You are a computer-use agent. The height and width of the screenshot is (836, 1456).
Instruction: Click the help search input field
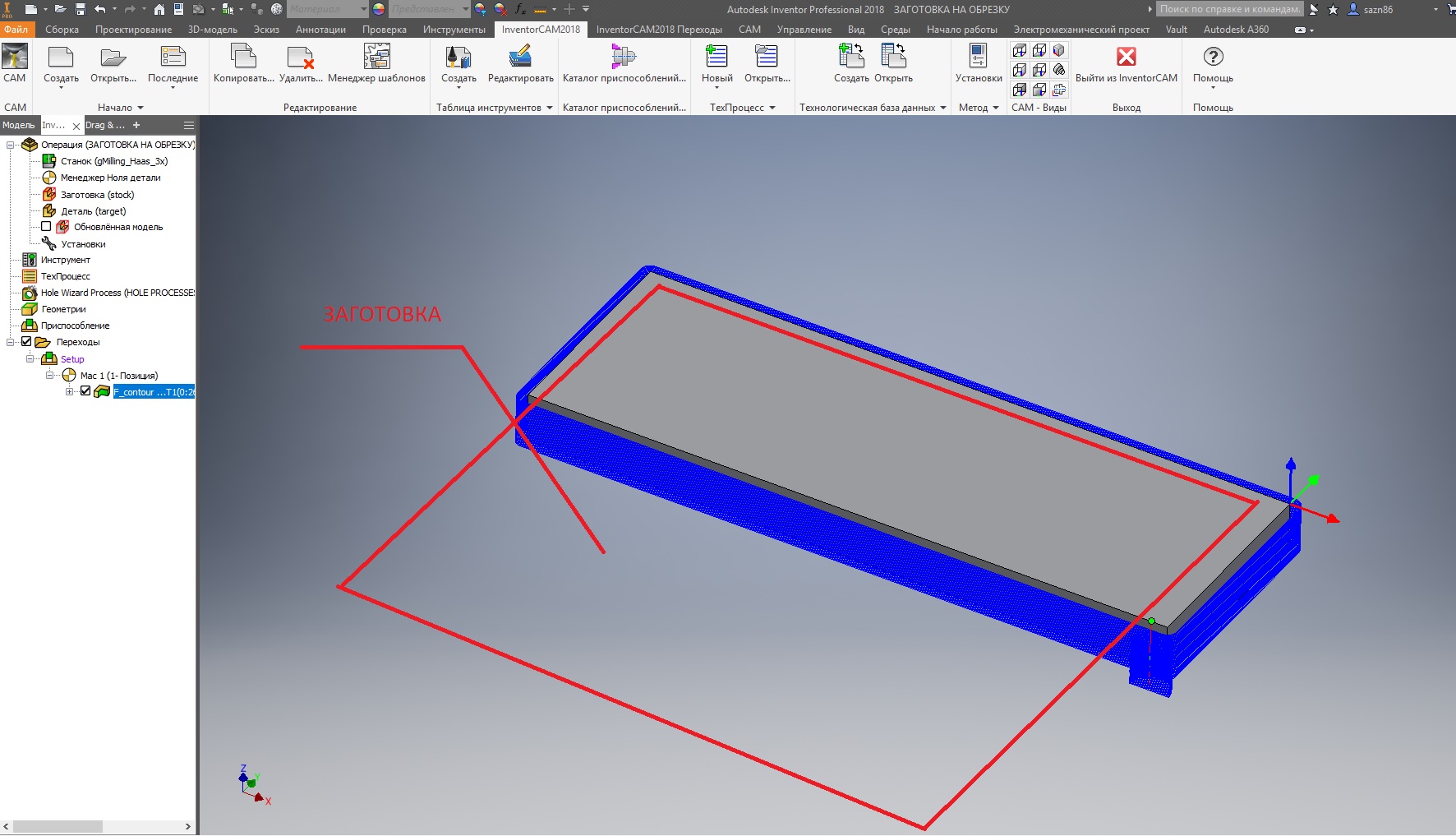tap(1230, 9)
